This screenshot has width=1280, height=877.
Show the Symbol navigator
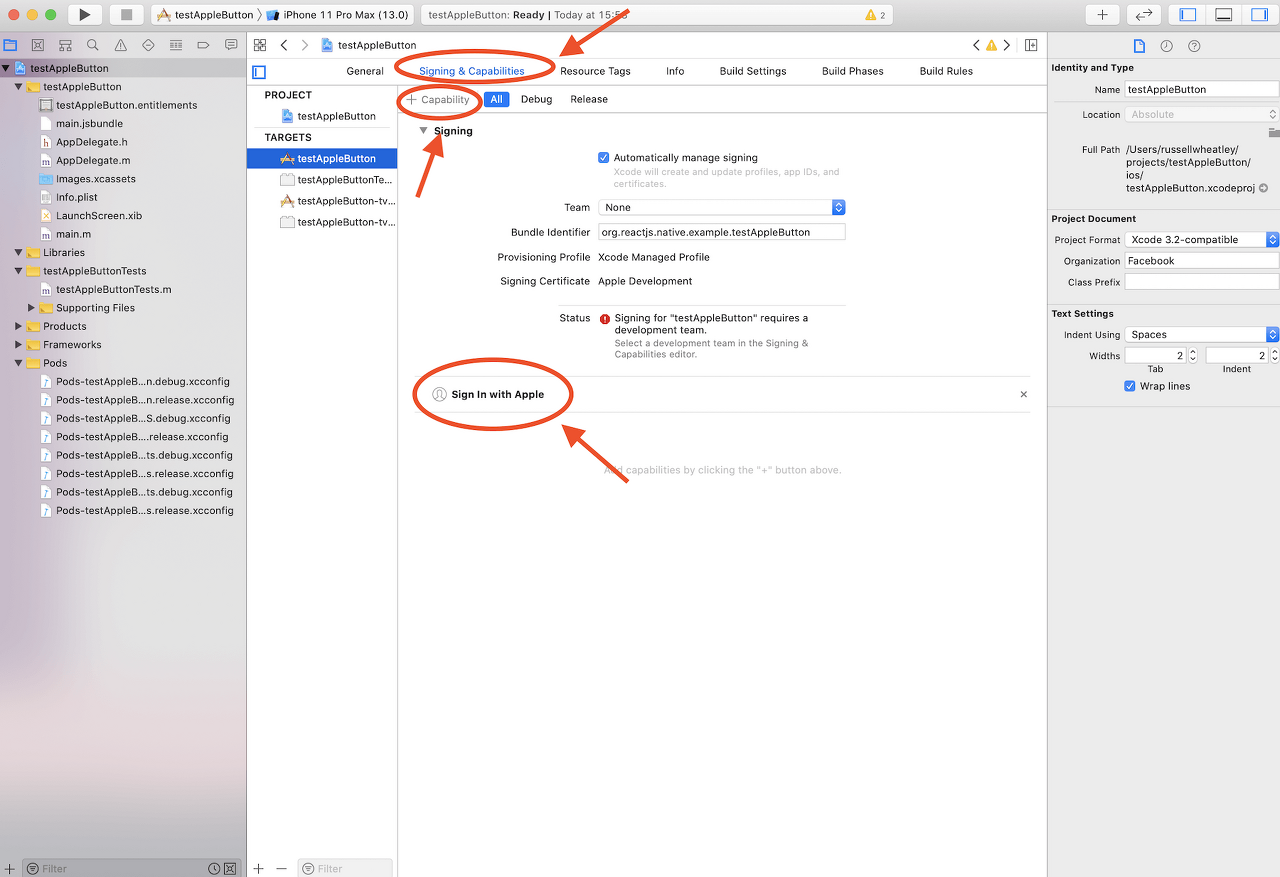(66, 45)
